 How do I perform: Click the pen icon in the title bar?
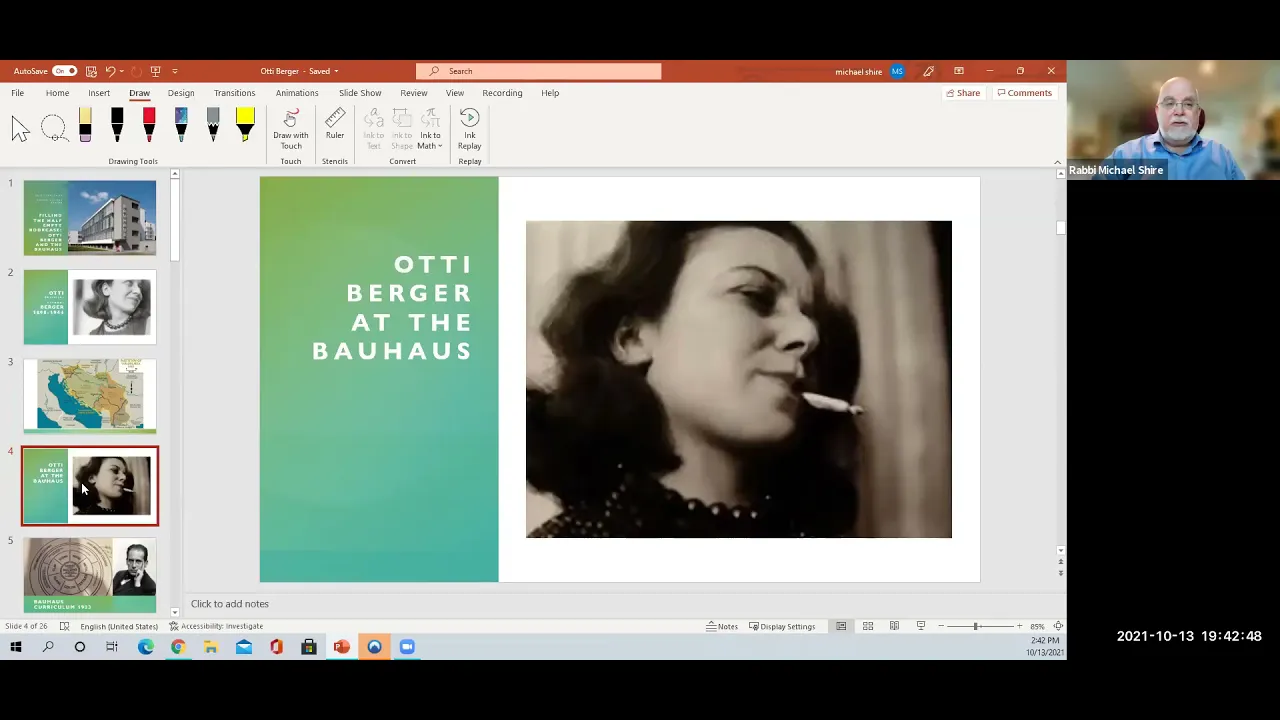click(x=928, y=71)
